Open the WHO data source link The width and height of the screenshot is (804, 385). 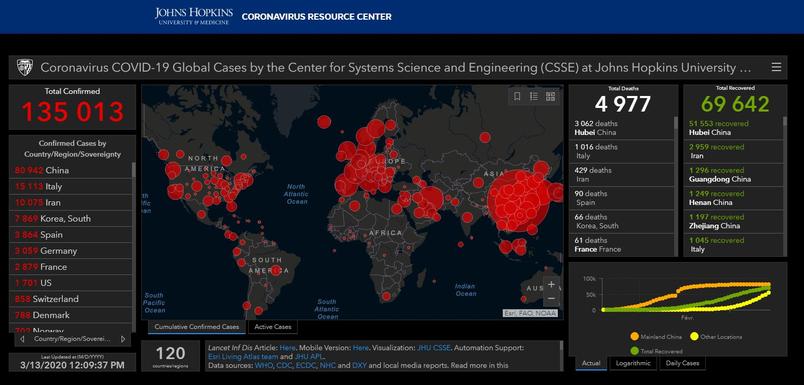coord(263,366)
